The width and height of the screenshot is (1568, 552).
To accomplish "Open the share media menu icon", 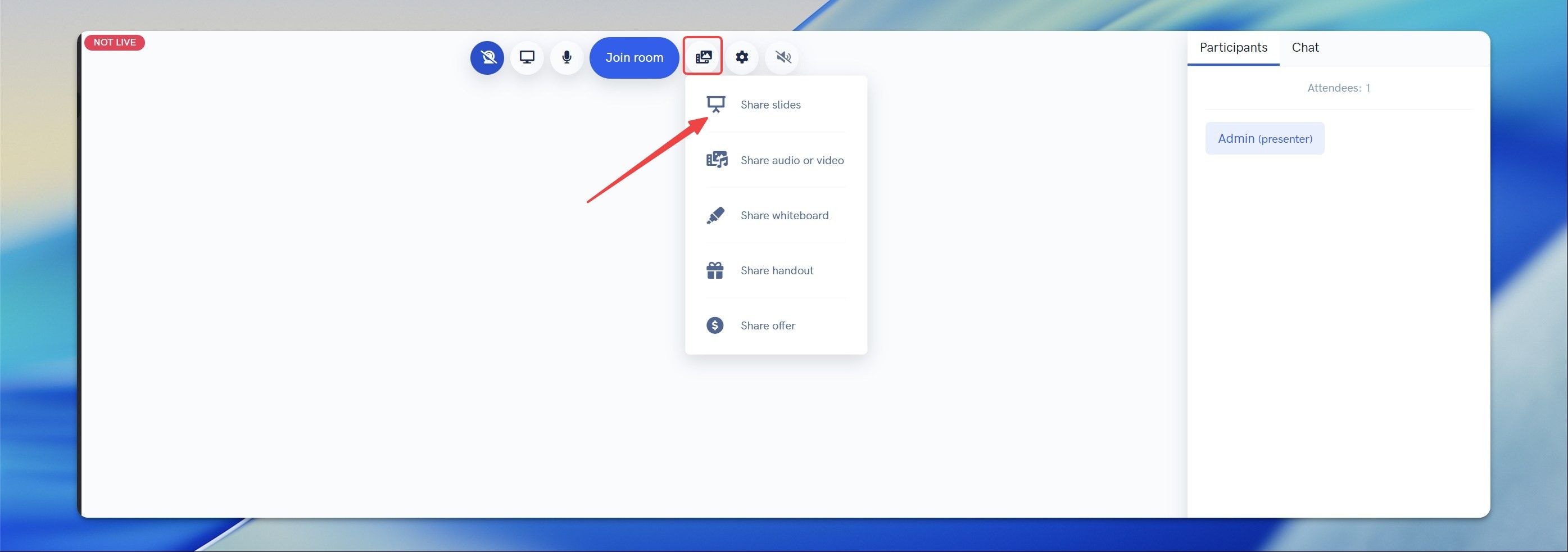I will tap(703, 57).
